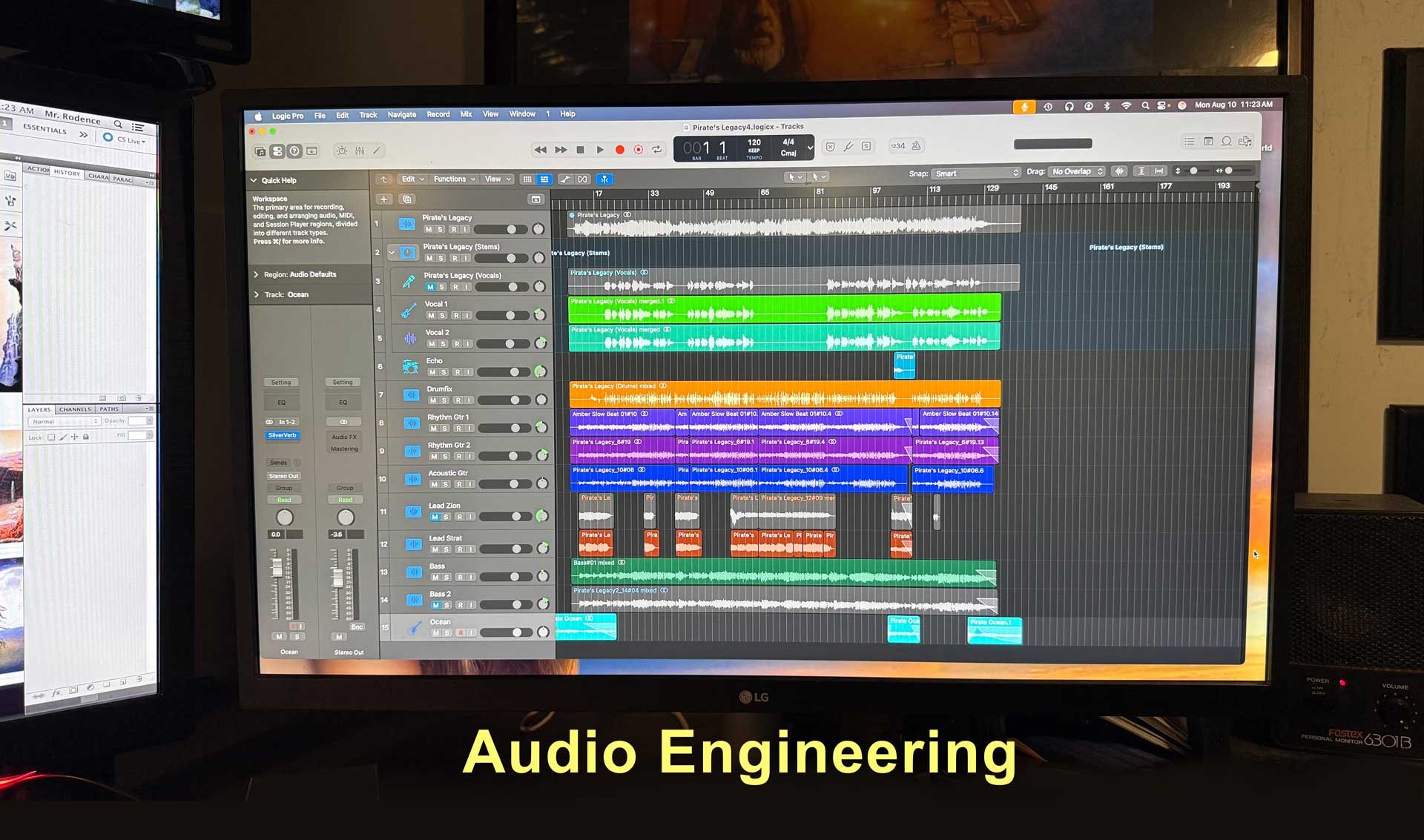Viewport: 1424px width, 840px height.
Task: Click the Quick Help question mark icon
Action: point(294,151)
